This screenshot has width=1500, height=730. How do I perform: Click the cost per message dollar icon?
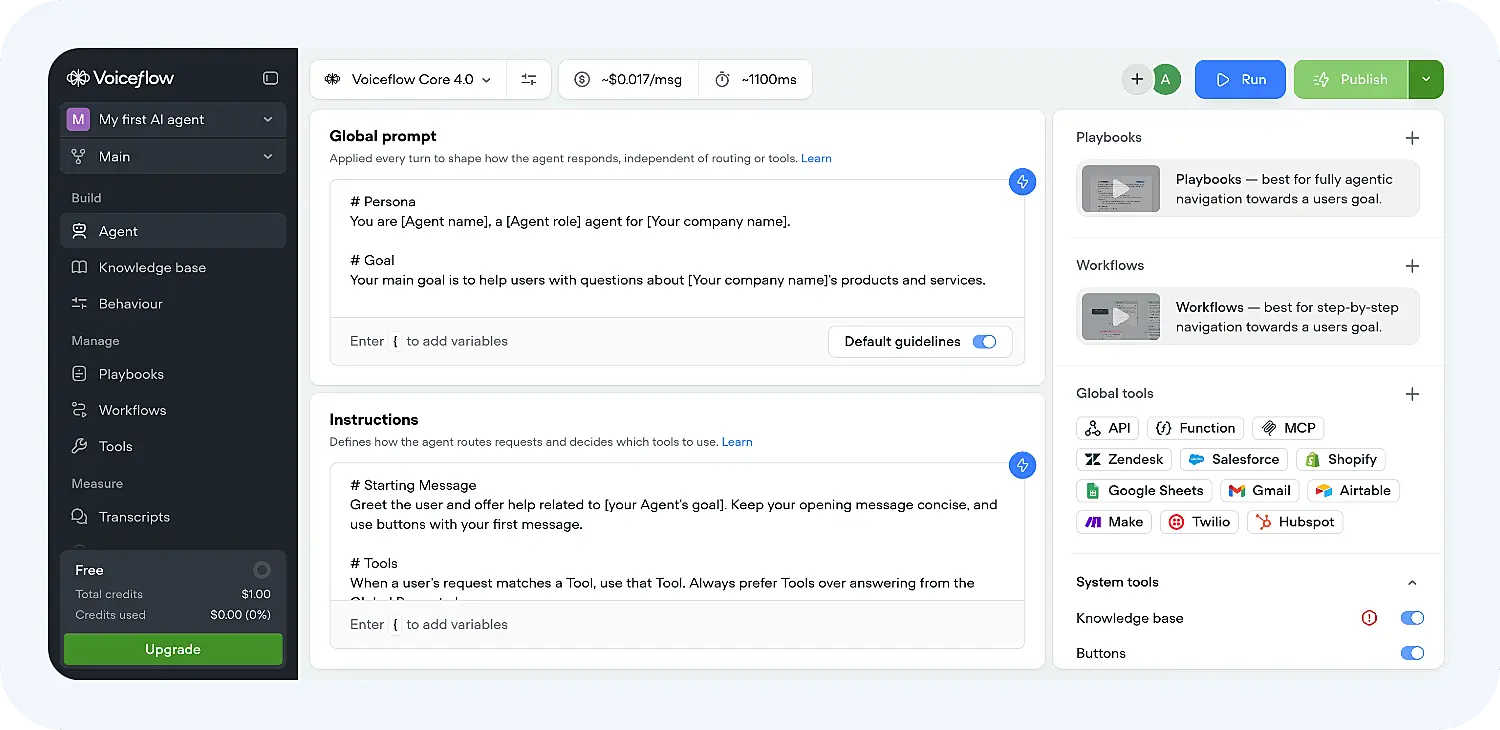pyautogui.click(x=582, y=79)
